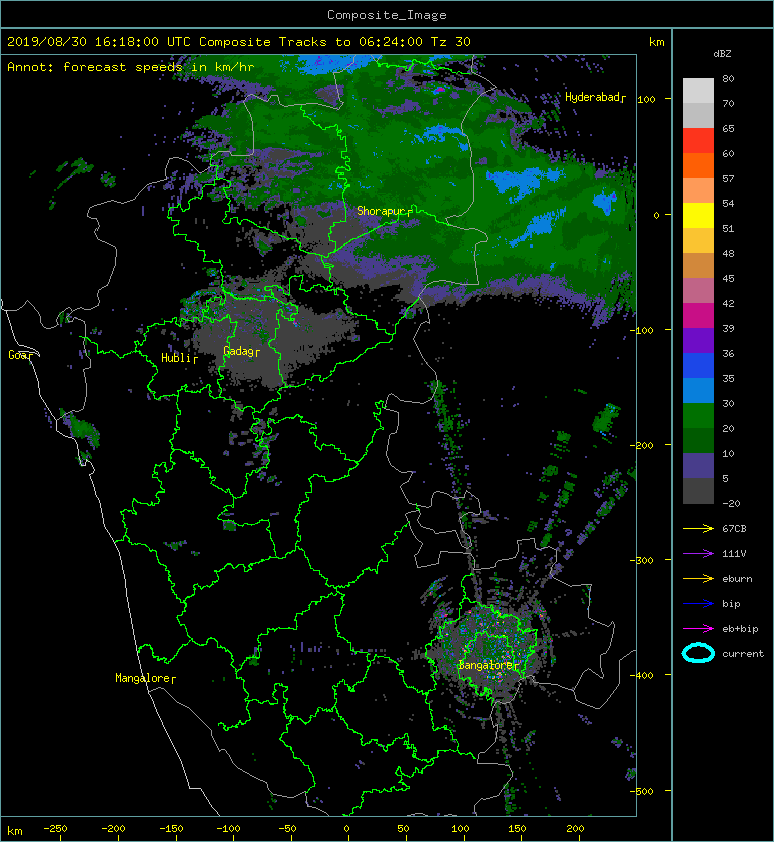The height and width of the screenshot is (842, 774).
Task: Select the magenta 39-42 dBZ swatch
Action: point(698,316)
